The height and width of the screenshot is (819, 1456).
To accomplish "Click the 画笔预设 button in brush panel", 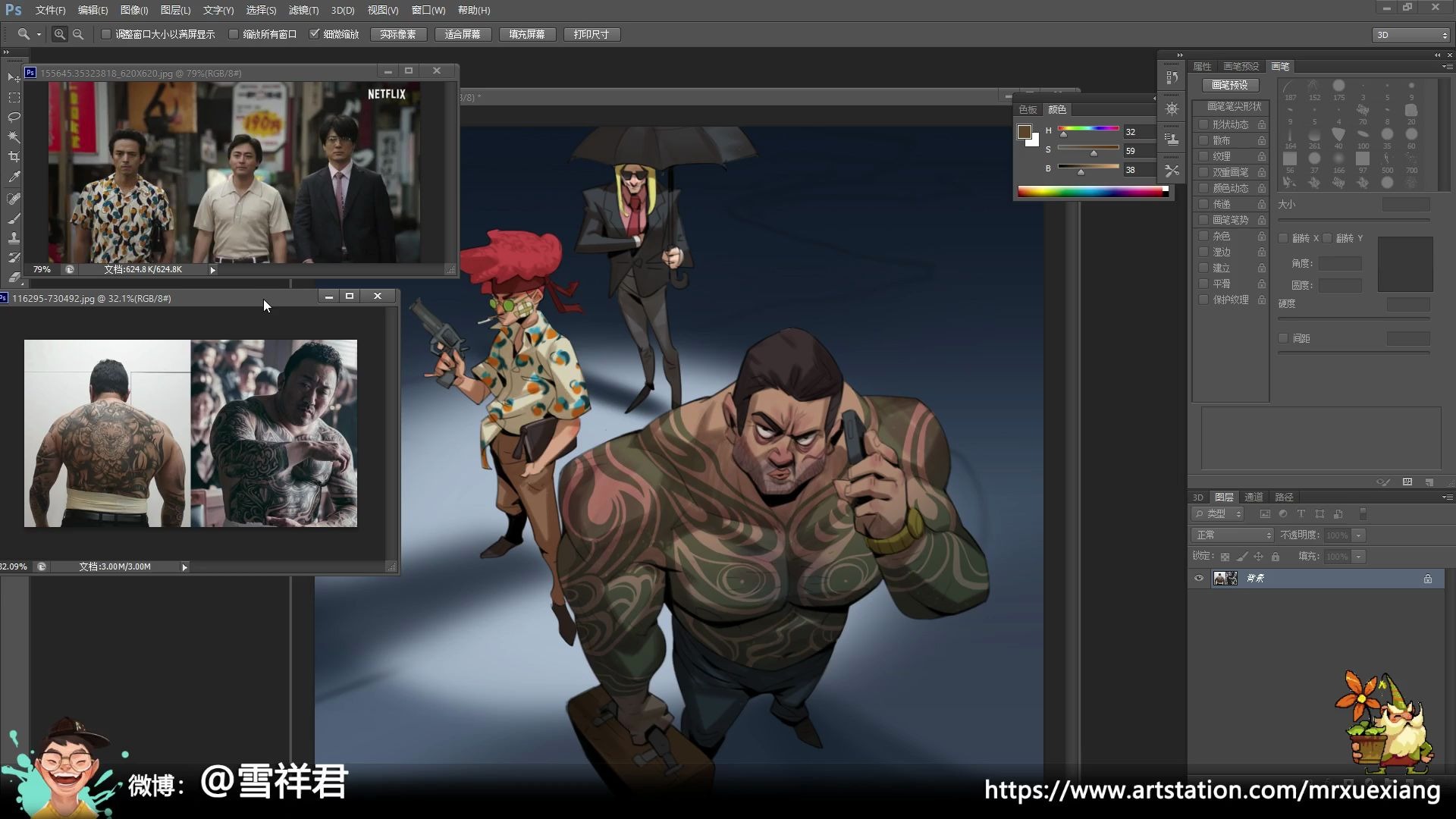I will [1230, 85].
